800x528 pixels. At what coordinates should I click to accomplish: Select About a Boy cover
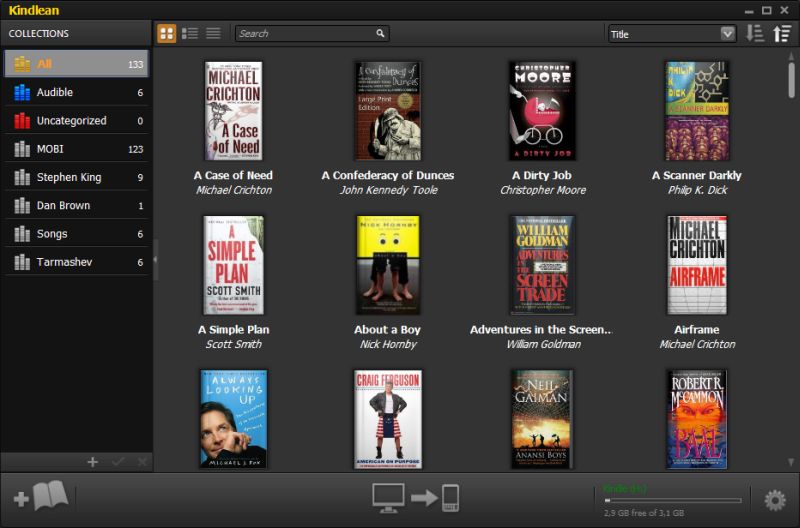[388, 265]
